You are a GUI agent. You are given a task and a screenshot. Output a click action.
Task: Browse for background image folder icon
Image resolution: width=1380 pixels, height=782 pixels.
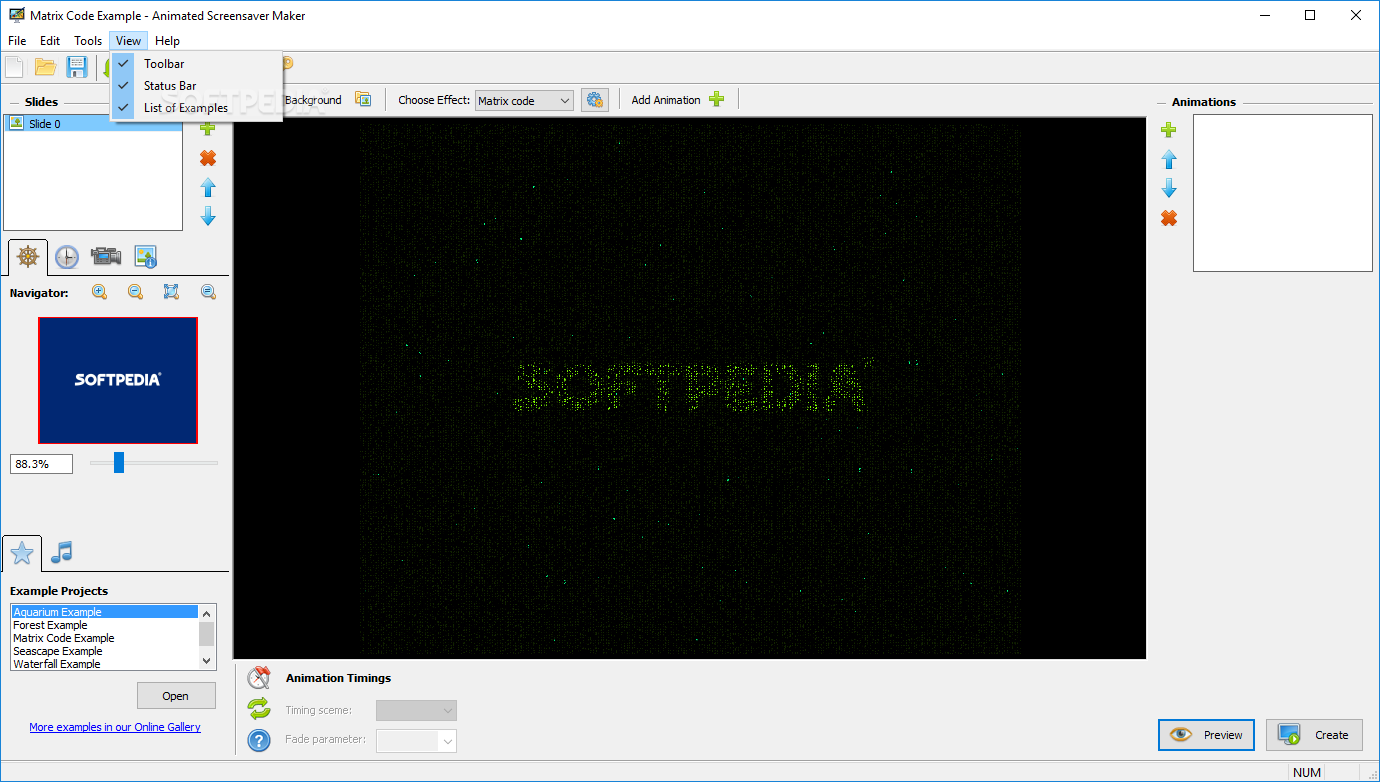pos(363,99)
